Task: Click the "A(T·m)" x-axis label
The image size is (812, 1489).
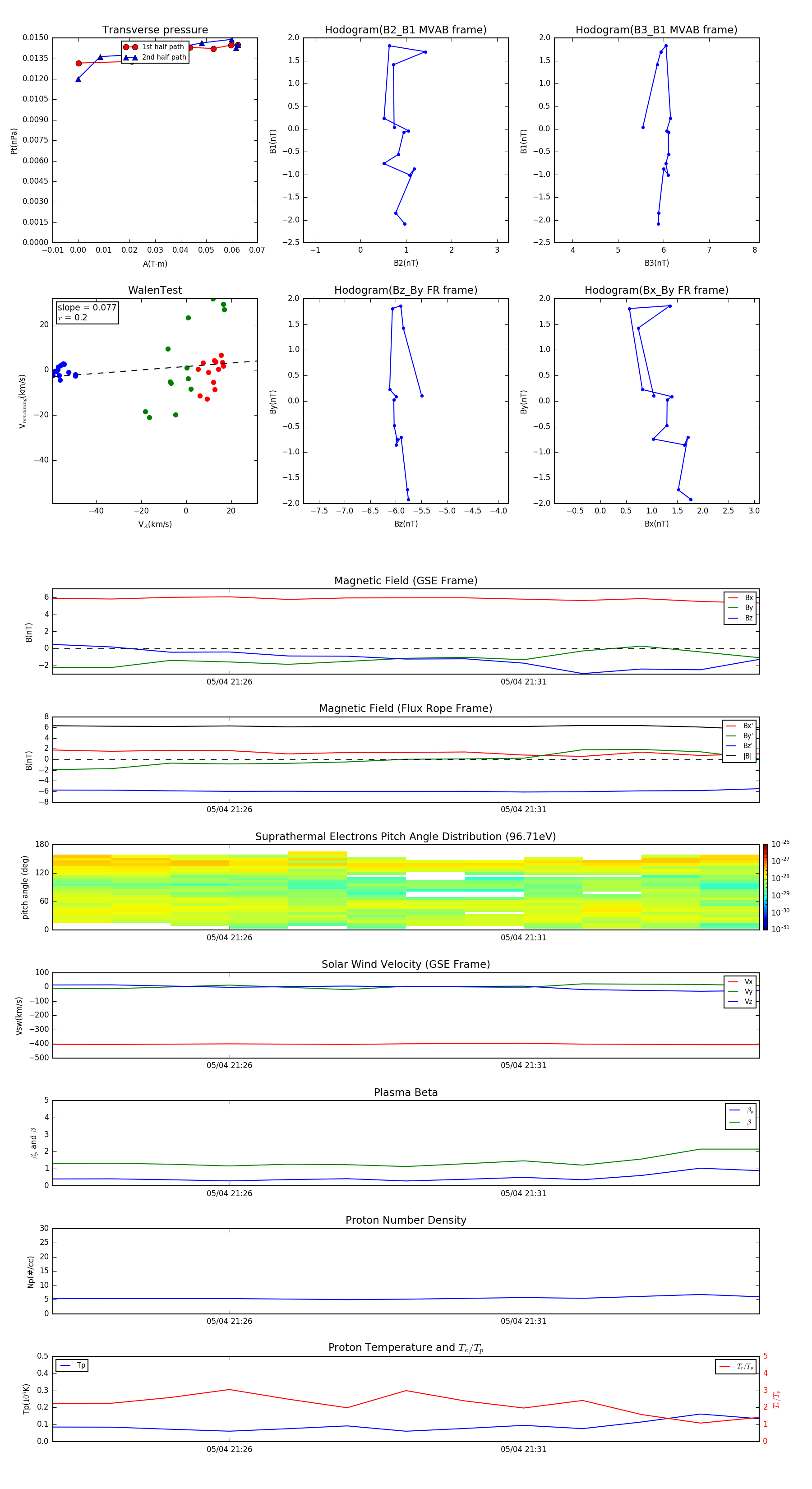Action: pyautogui.click(x=155, y=264)
